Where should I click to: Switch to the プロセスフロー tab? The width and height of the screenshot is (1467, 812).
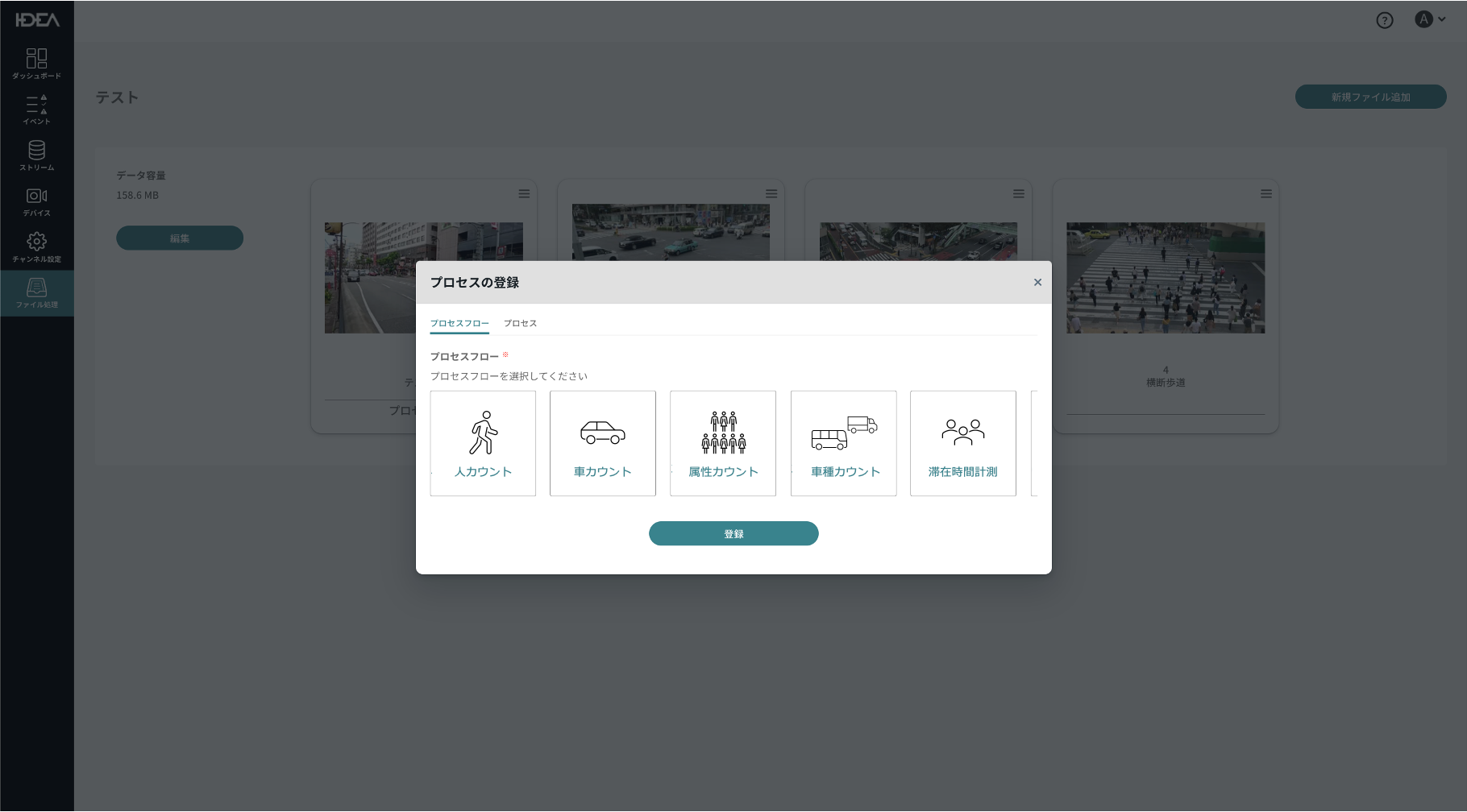coord(459,323)
